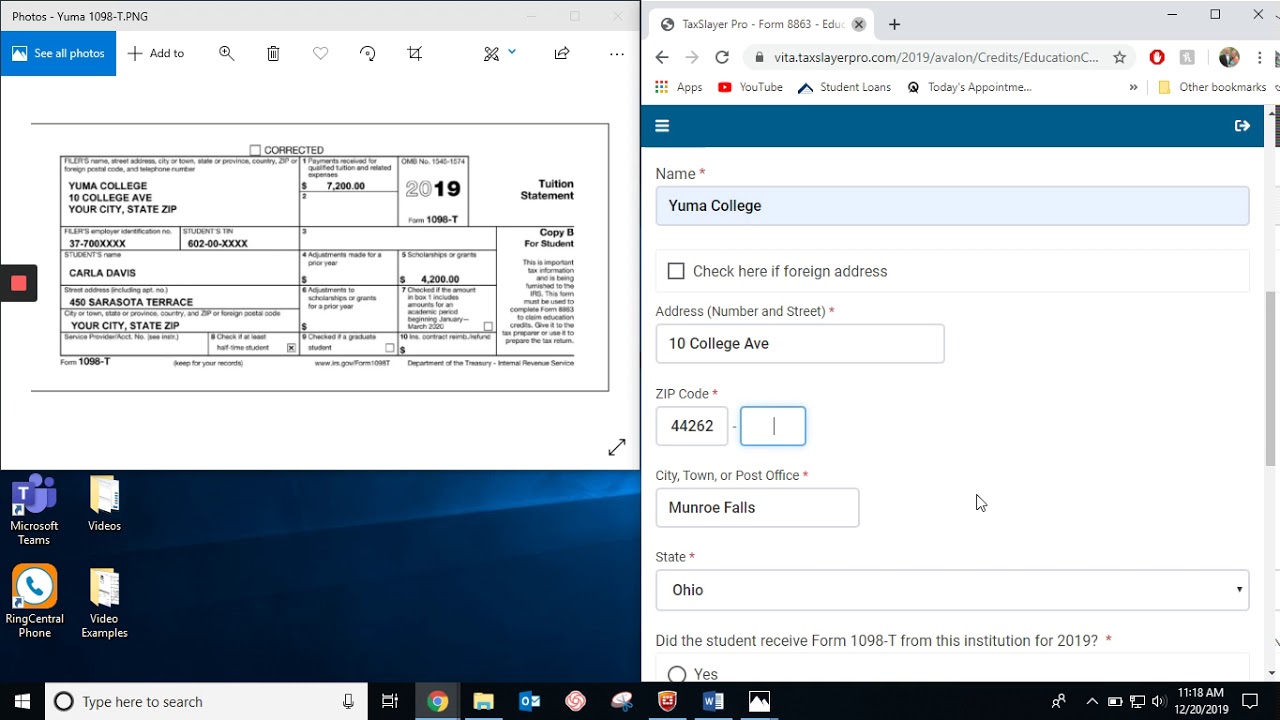Image resolution: width=1280 pixels, height=720 pixels.
Task: Open the State dropdown showing Ohio
Action: 952,590
